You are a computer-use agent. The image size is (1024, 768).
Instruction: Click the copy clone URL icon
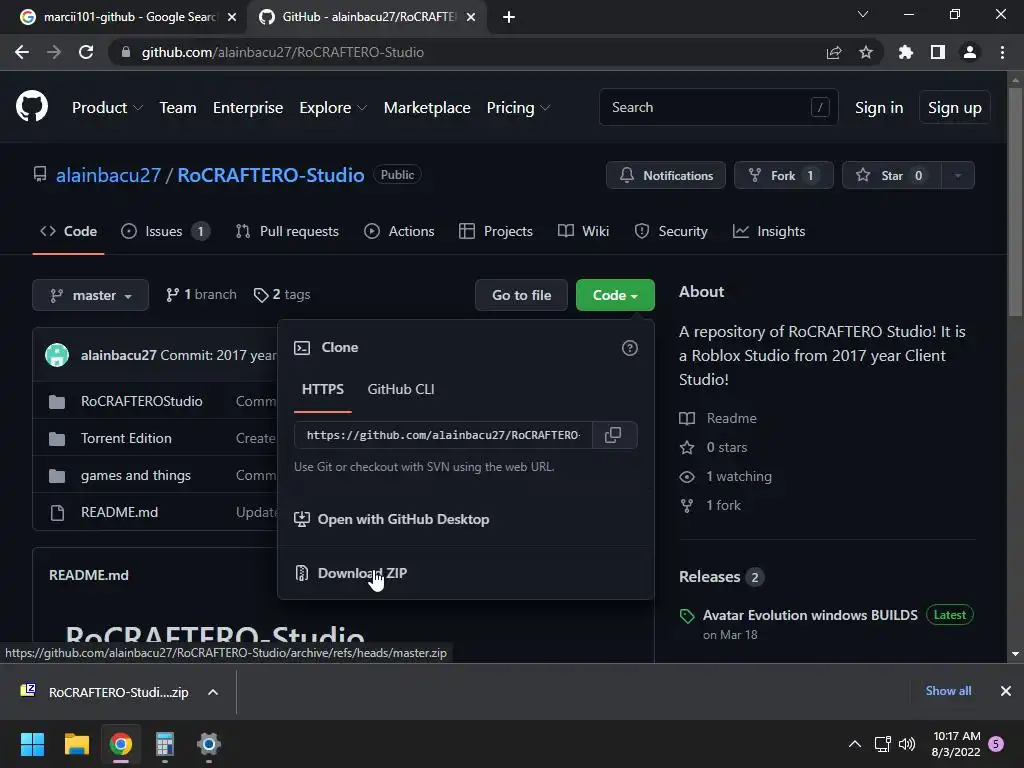[613, 435]
